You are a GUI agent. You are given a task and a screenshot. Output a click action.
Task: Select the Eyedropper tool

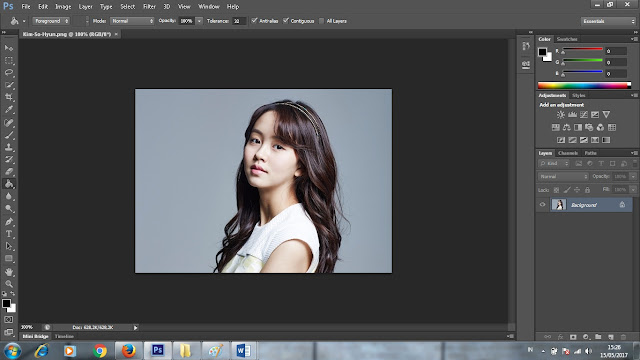click(9, 109)
